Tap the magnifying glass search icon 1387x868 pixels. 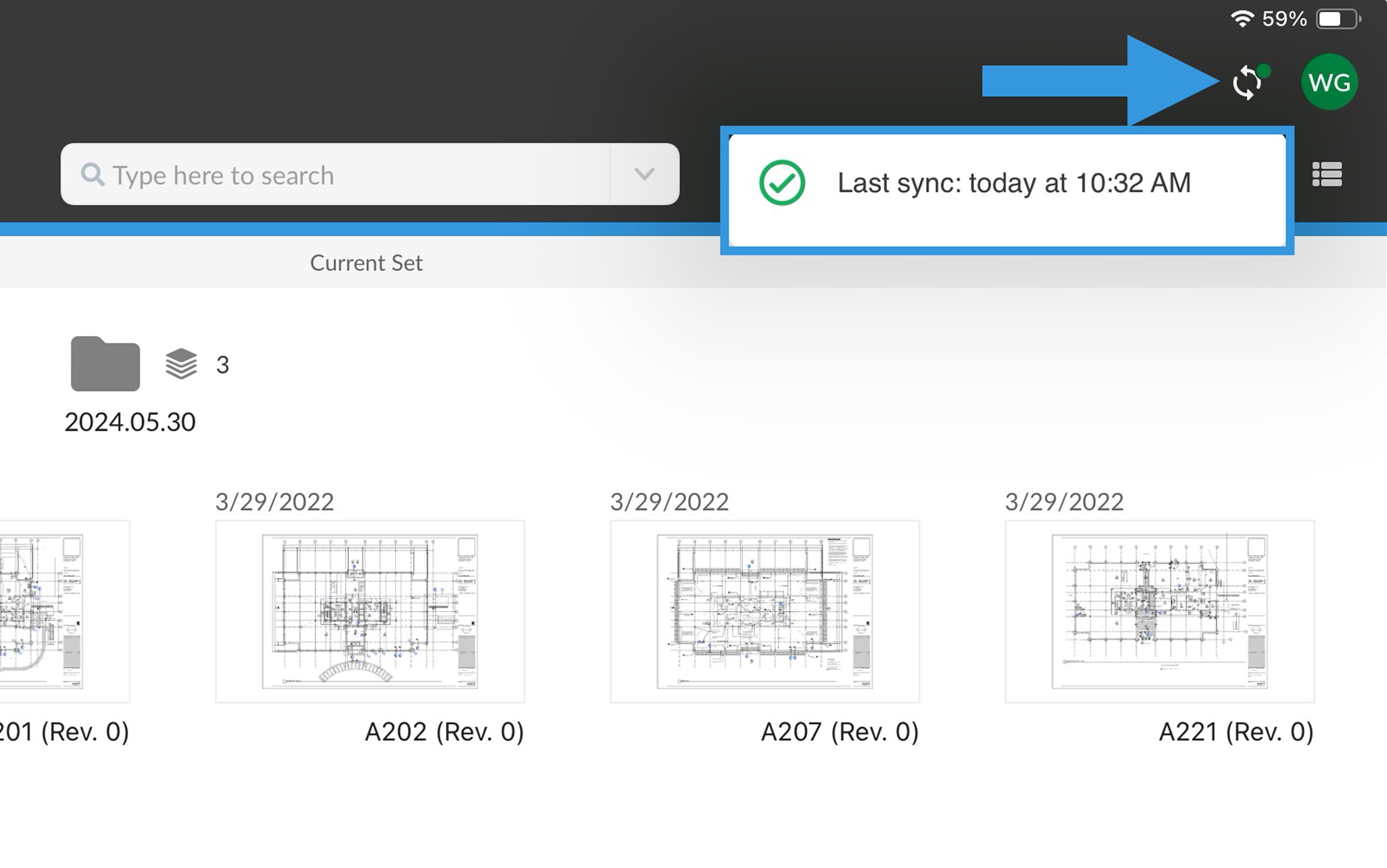coord(93,174)
